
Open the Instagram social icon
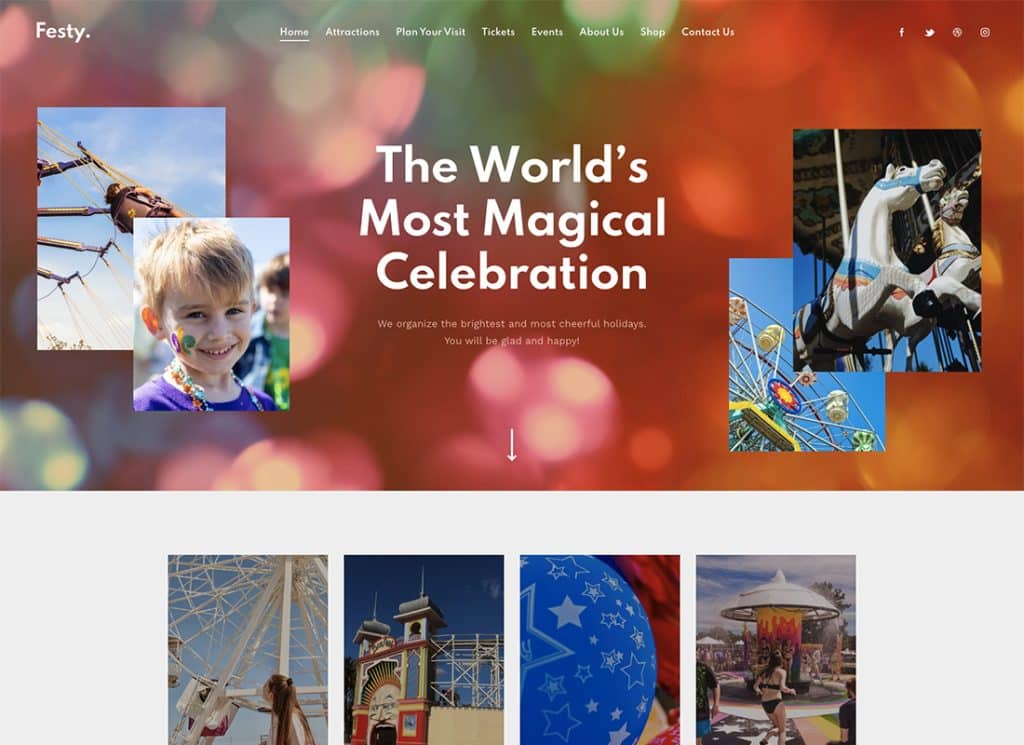coord(985,32)
